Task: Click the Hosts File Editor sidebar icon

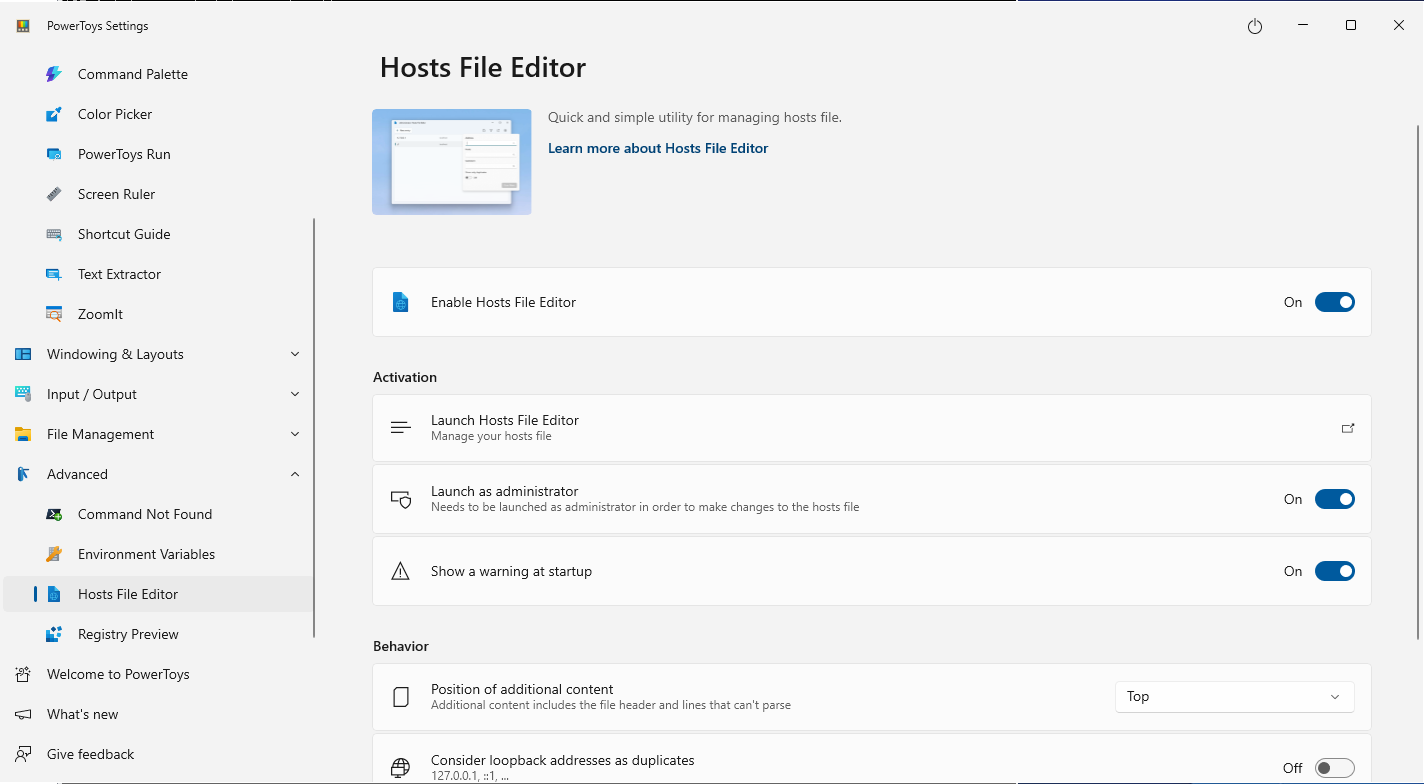Action: tap(54, 594)
